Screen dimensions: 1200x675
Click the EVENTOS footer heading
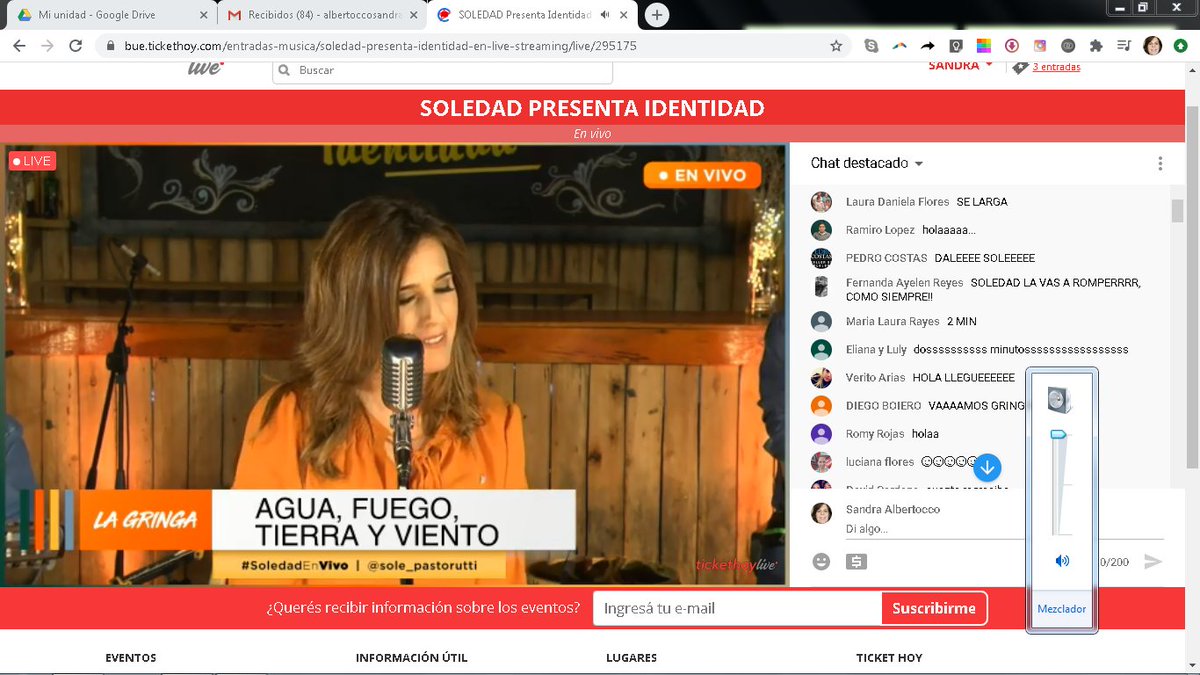(131, 658)
